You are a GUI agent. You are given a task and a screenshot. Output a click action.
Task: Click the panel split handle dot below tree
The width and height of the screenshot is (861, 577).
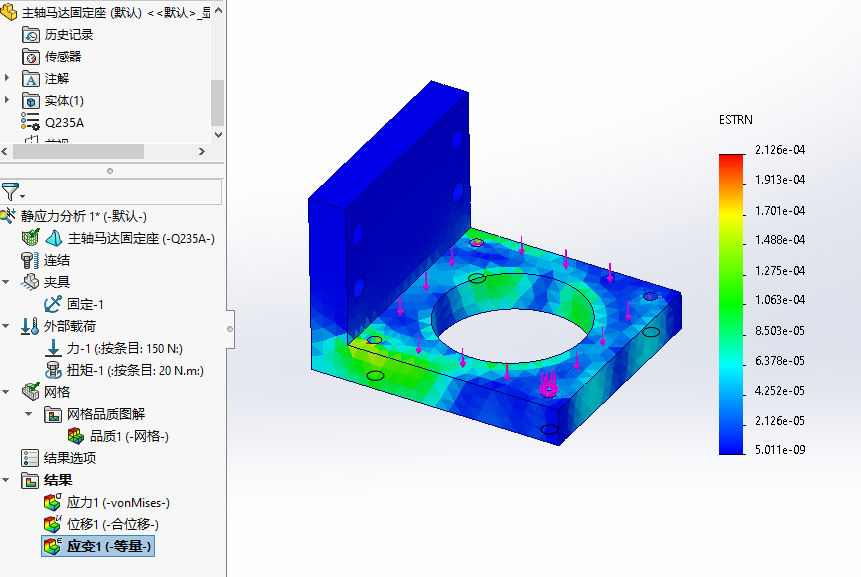click(x=110, y=171)
